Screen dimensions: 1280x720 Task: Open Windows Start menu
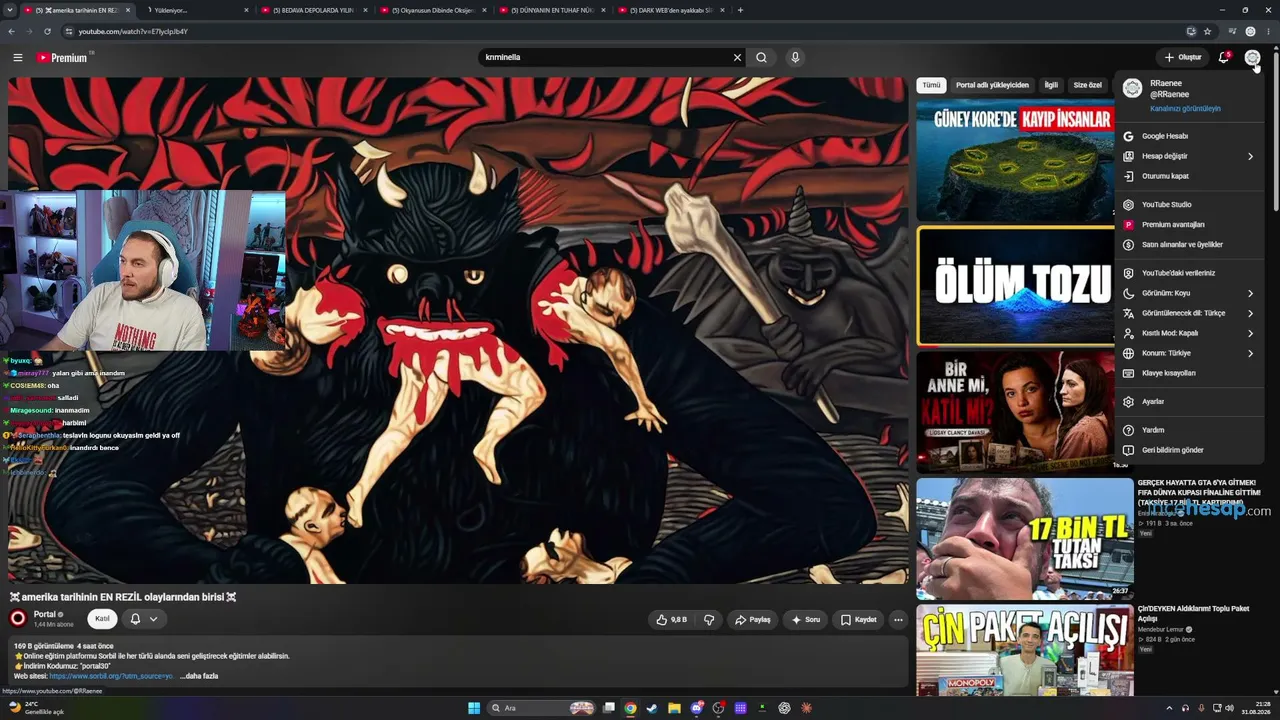pyautogui.click(x=474, y=708)
